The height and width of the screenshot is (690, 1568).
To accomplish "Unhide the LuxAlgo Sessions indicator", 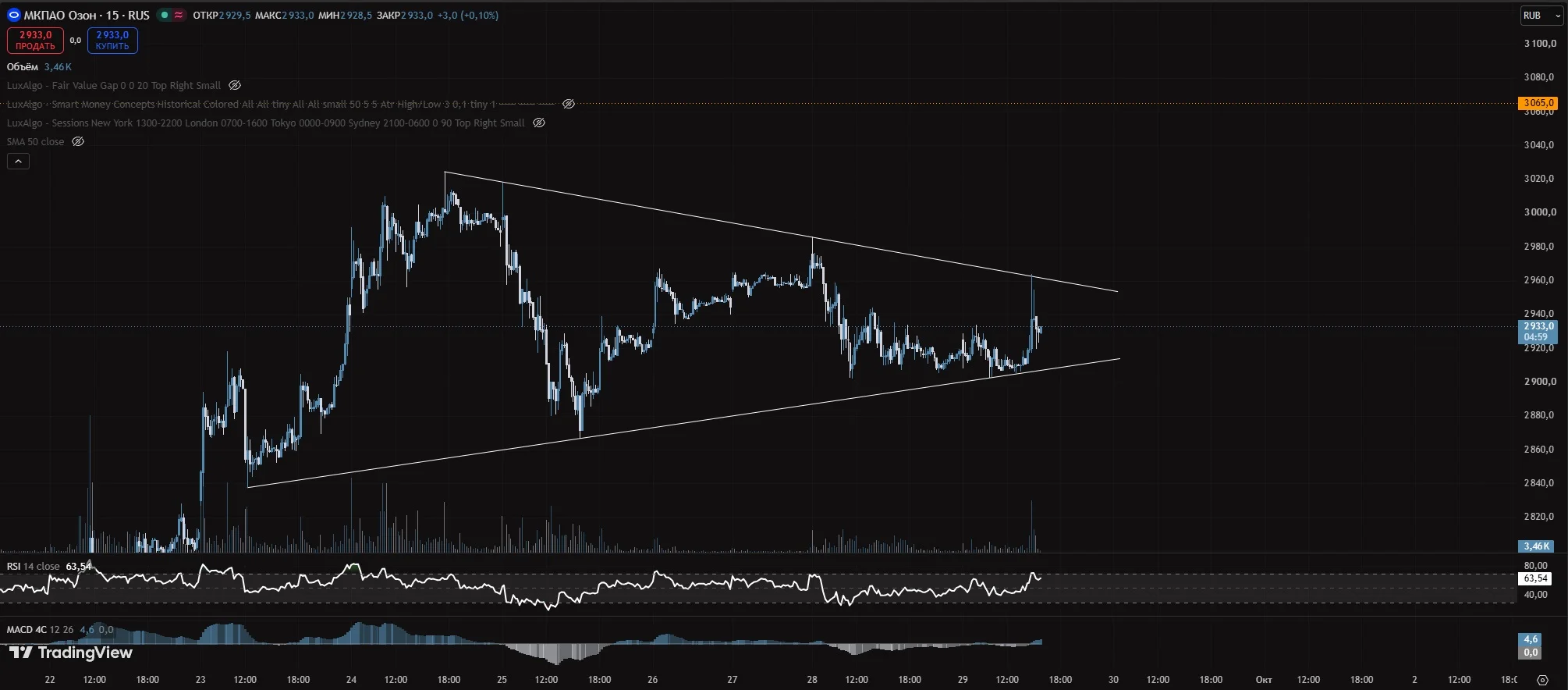I will coord(539,123).
